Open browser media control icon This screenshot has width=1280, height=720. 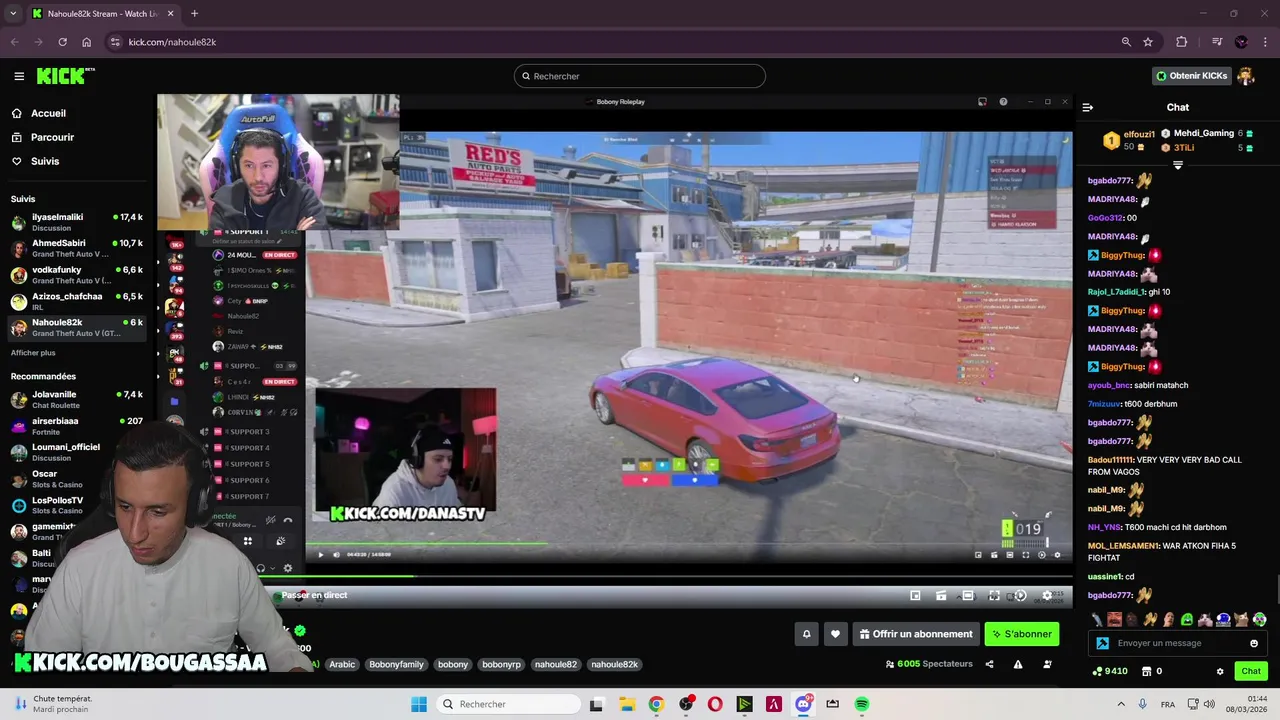(1217, 42)
